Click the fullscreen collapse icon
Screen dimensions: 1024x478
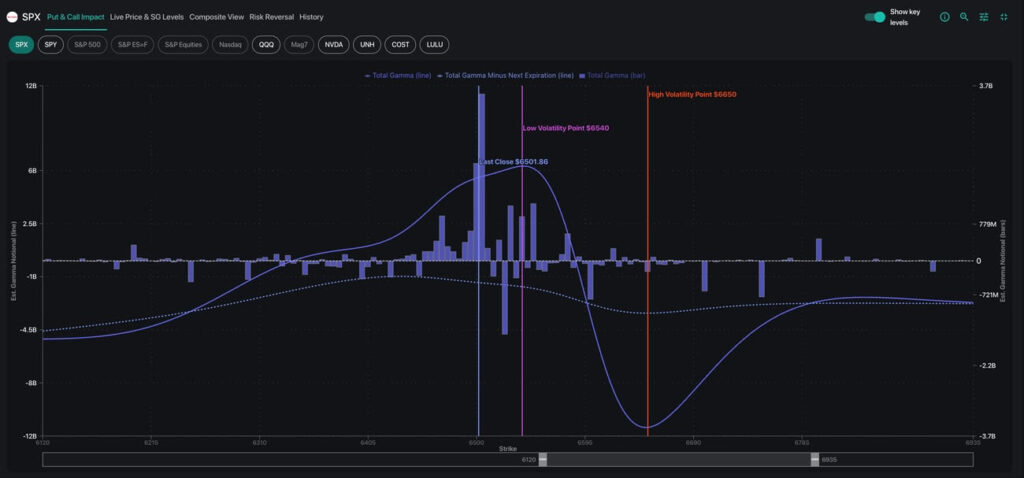(1003, 17)
